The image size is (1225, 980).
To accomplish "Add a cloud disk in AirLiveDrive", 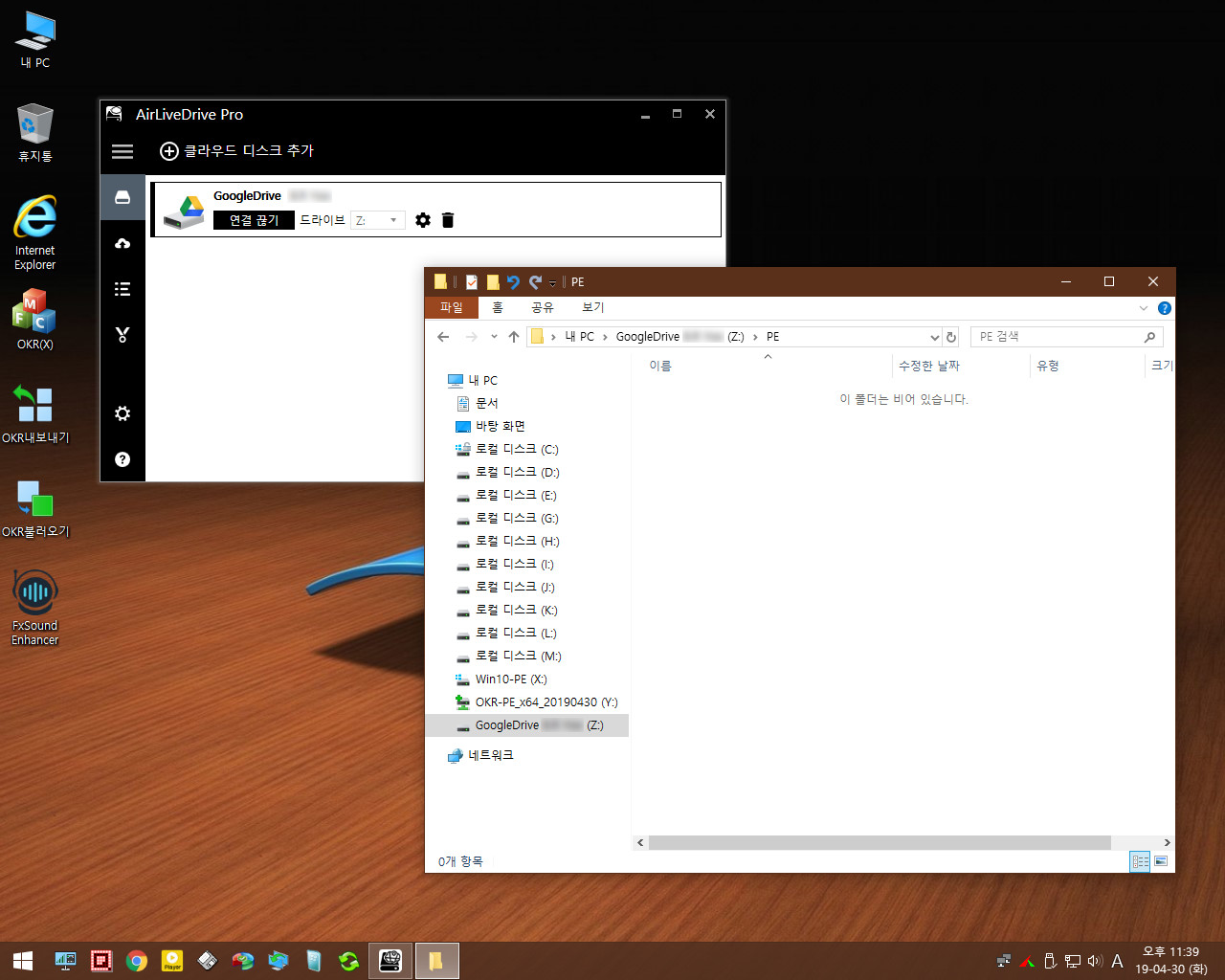I will (x=236, y=151).
